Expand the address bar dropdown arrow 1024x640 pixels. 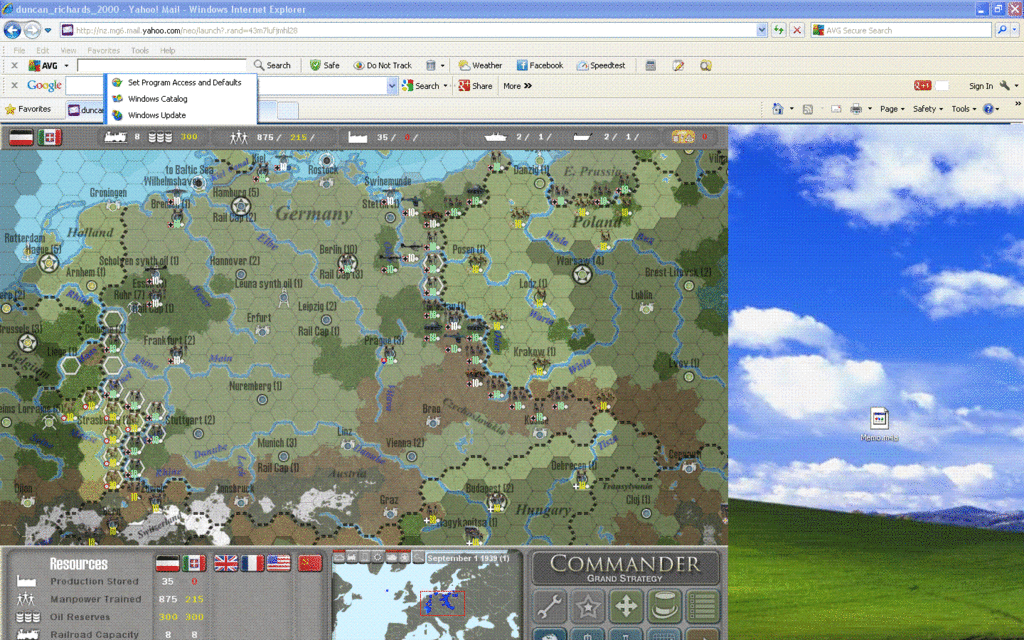coord(761,30)
